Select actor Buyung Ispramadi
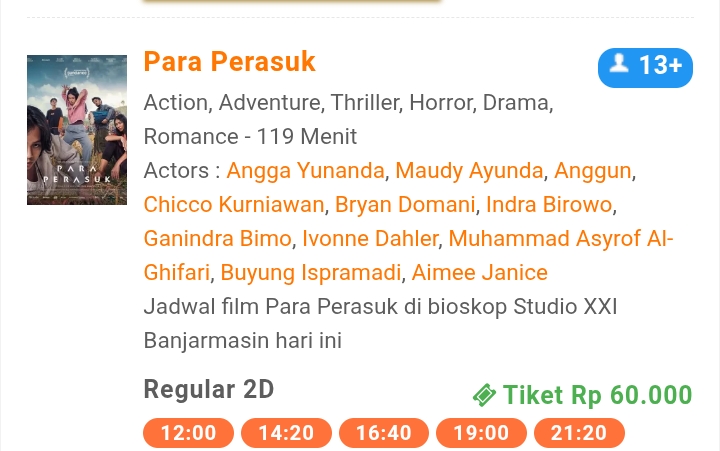720x451 pixels. point(311,272)
